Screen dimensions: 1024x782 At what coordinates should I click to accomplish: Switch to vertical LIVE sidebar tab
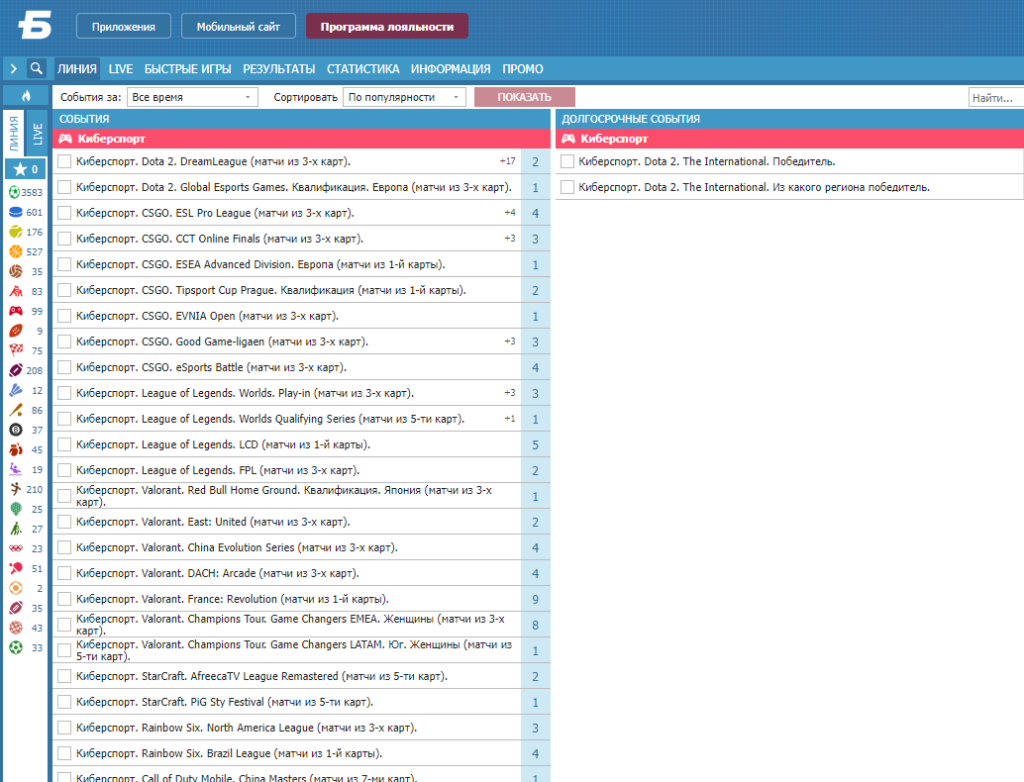click(x=37, y=133)
